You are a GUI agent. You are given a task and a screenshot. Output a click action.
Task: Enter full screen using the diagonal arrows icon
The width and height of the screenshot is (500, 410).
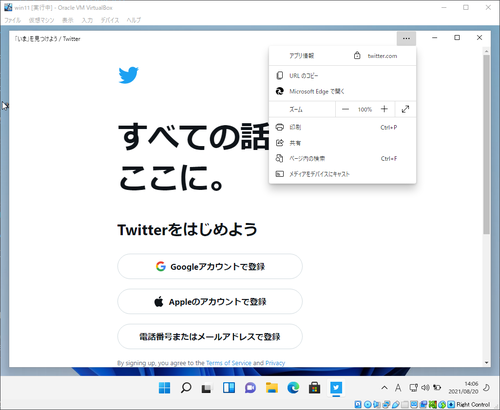(405, 109)
